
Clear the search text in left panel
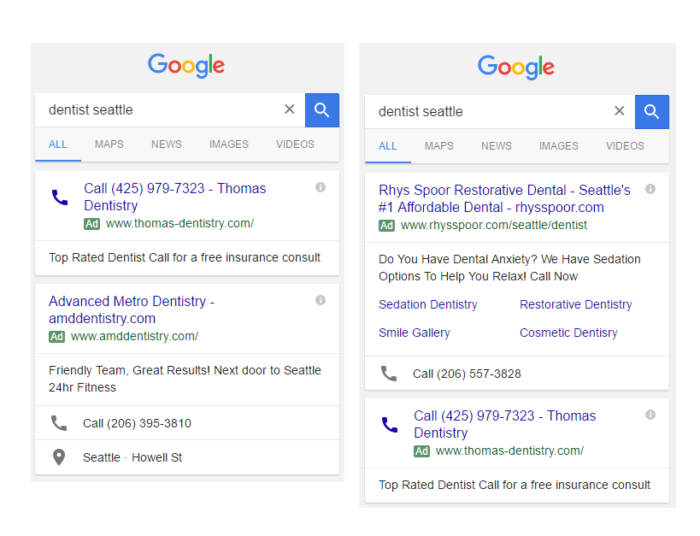(289, 109)
